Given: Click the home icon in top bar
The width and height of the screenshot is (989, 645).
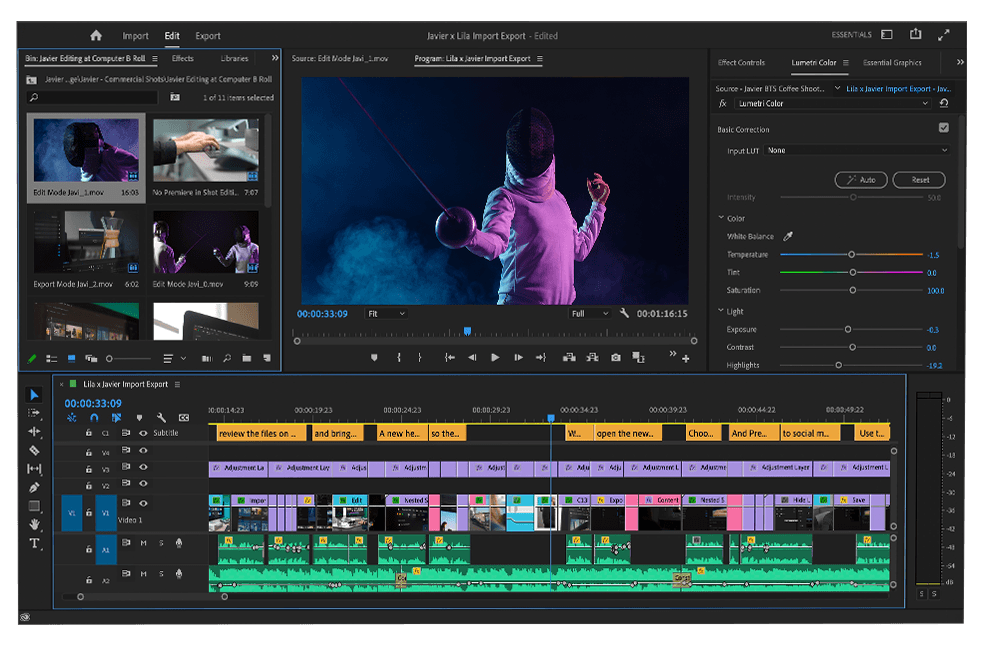Looking at the screenshot, I should [96, 36].
